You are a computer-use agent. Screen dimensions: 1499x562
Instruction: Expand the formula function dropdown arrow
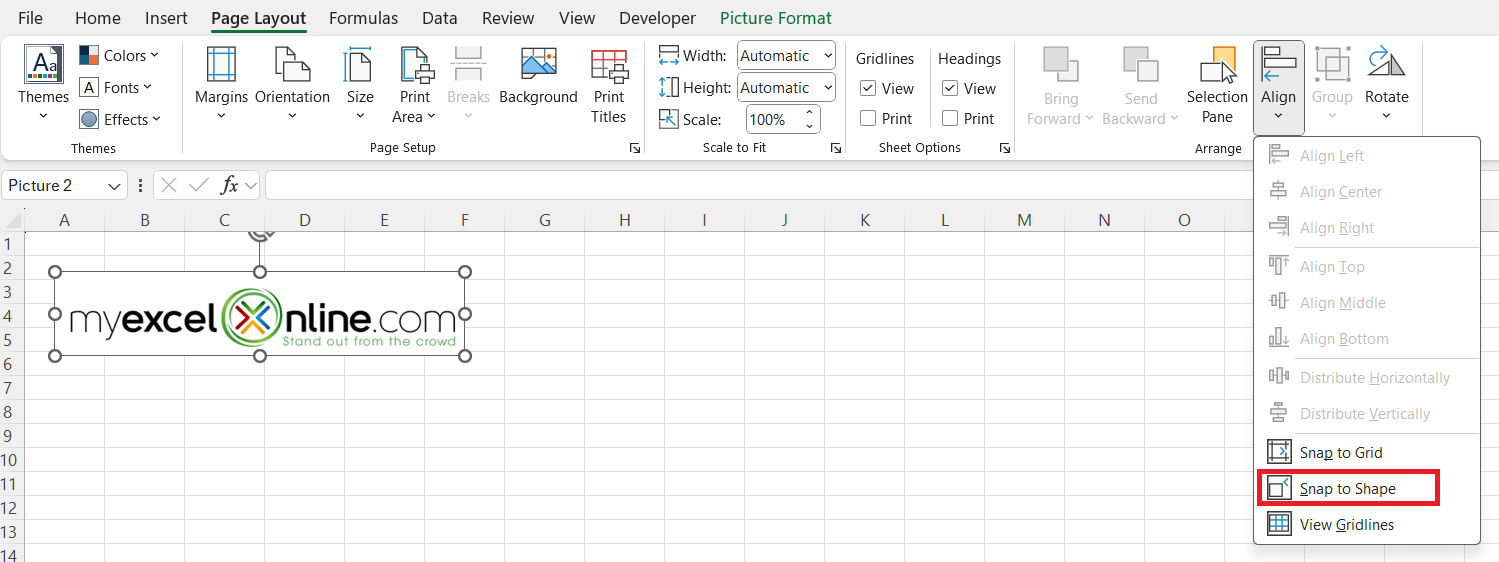pyautogui.click(x=250, y=186)
